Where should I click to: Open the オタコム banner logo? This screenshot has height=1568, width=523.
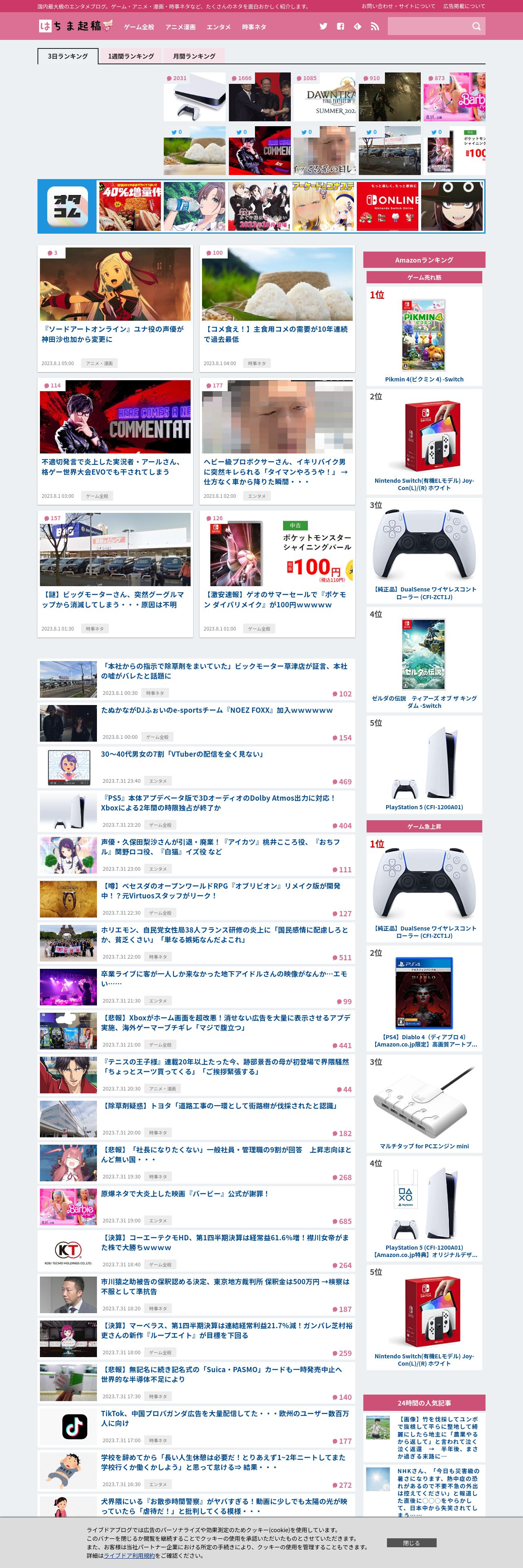pos(68,206)
